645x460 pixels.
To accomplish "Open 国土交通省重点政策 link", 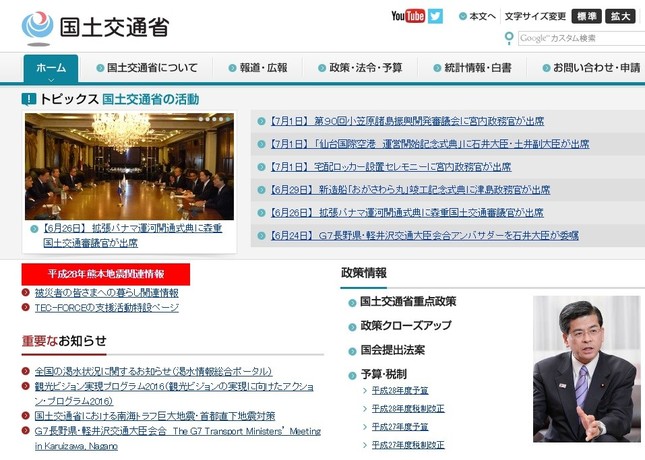I will (x=408, y=302).
